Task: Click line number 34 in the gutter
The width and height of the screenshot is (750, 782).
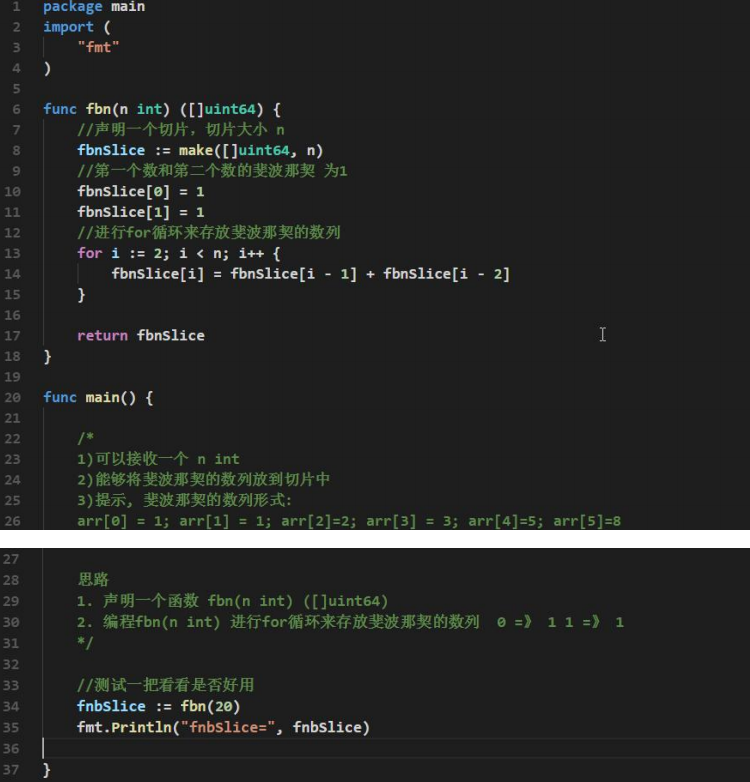Action: pos(11,707)
